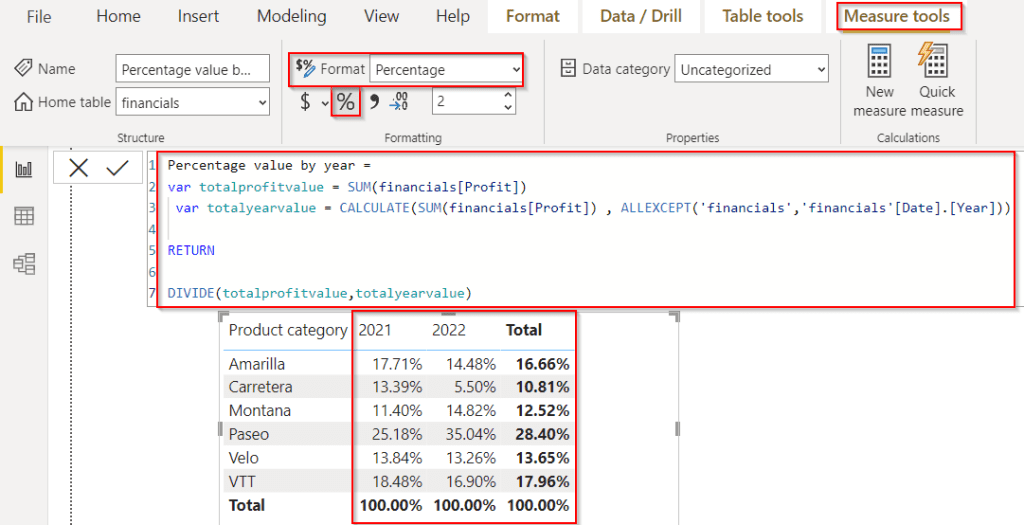Screen dimensions: 1024x525
Task: Select the Amarilla row label
Action: click(257, 364)
